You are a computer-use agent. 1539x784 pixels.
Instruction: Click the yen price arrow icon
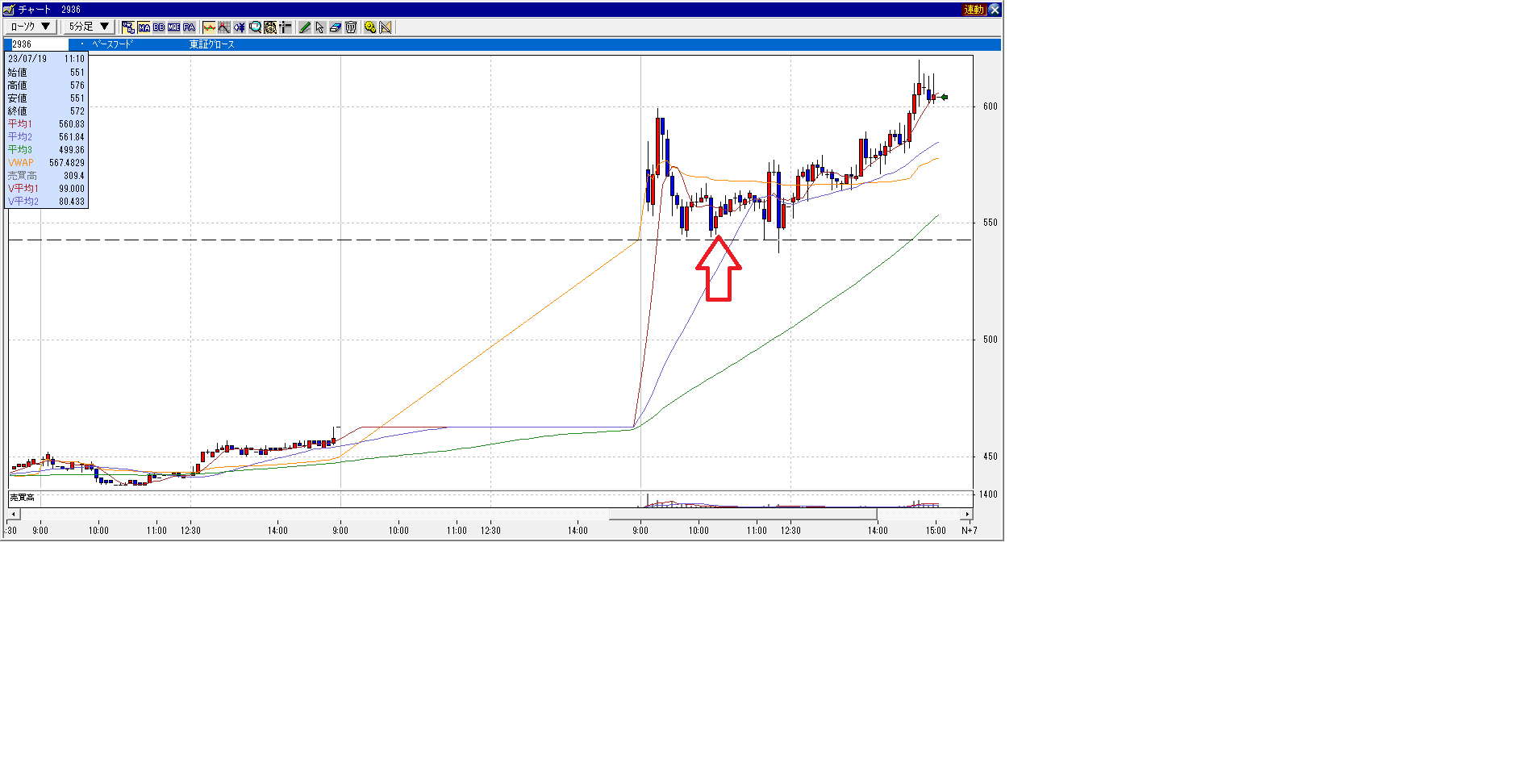[x=240, y=27]
